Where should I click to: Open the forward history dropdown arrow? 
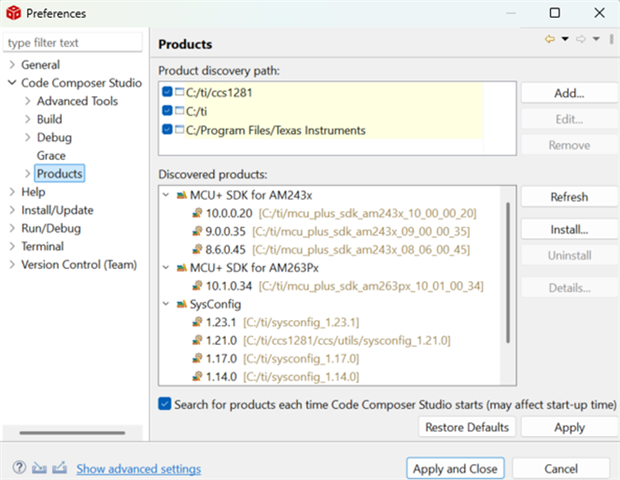[596, 39]
